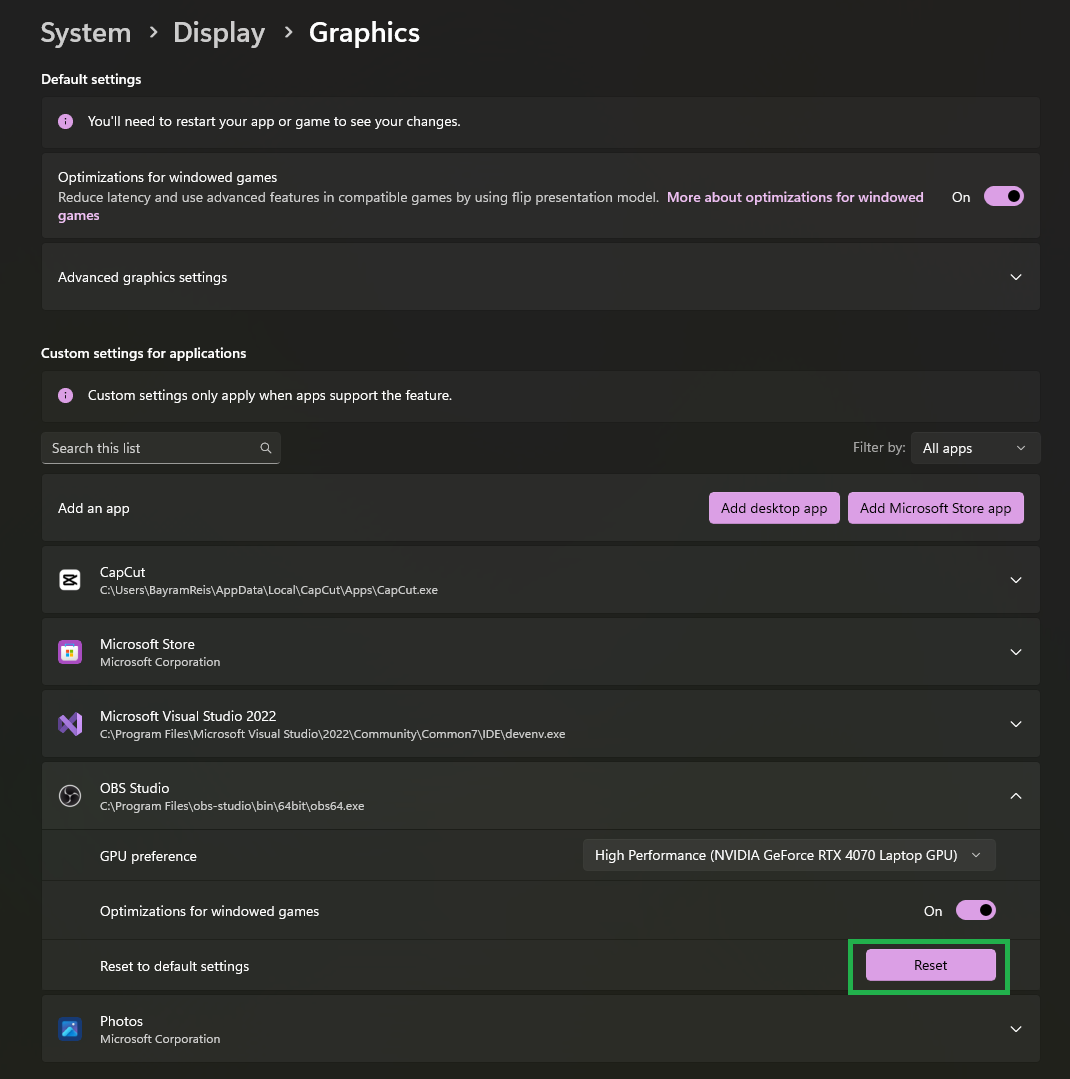Go to Display in breadcrumb
Image resolution: width=1070 pixels, height=1079 pixels.
pos(219,33)
